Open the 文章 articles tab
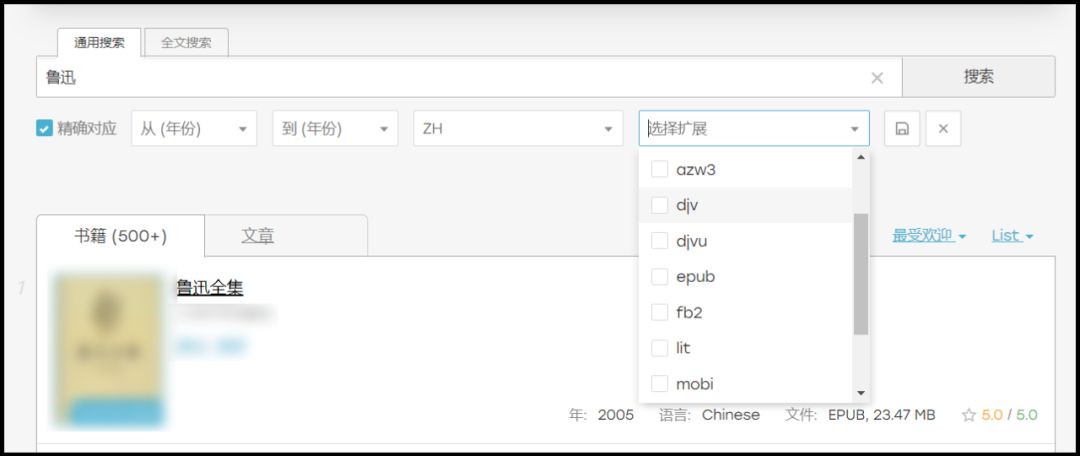Viewport: 1080px width, 456px height. coord(258,236)
